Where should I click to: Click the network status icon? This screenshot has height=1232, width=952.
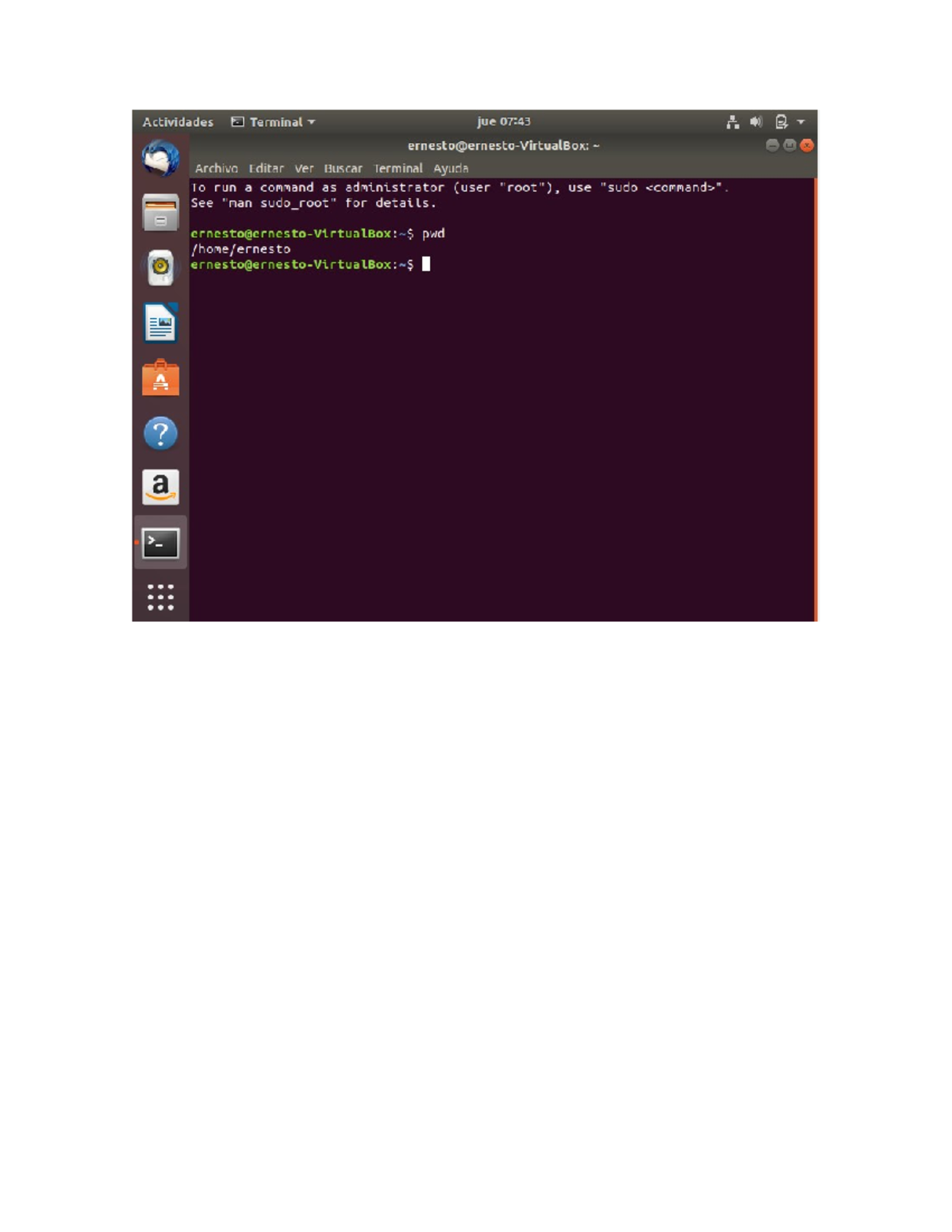[732, 122]
